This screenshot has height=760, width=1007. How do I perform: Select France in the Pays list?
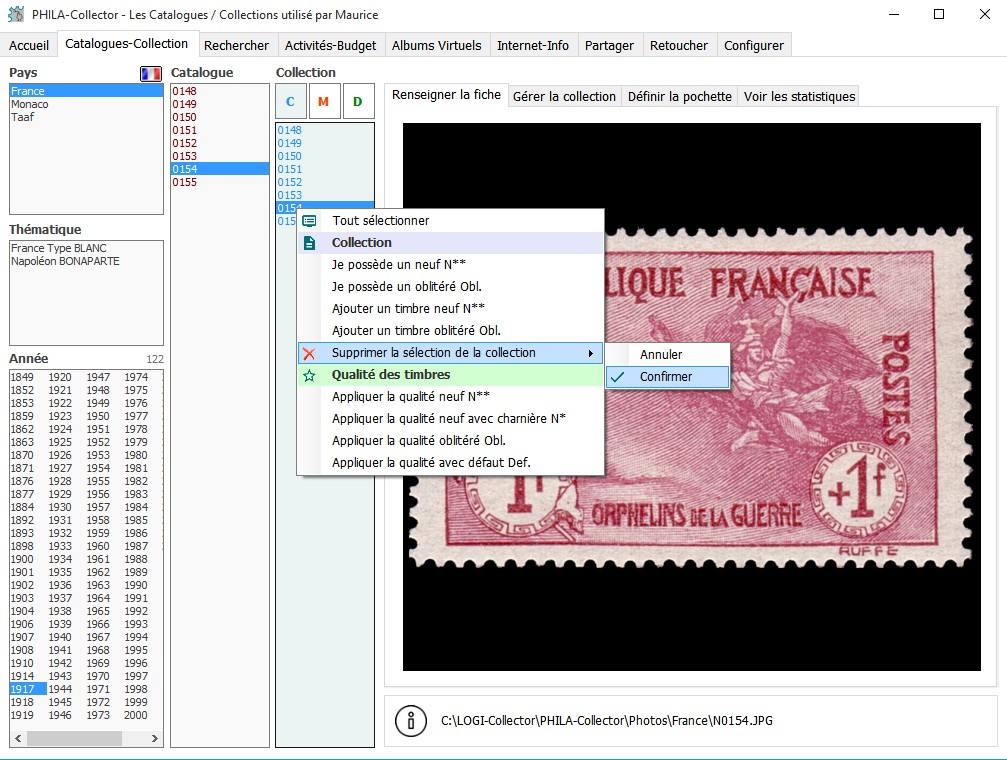[x=86, y=91]
